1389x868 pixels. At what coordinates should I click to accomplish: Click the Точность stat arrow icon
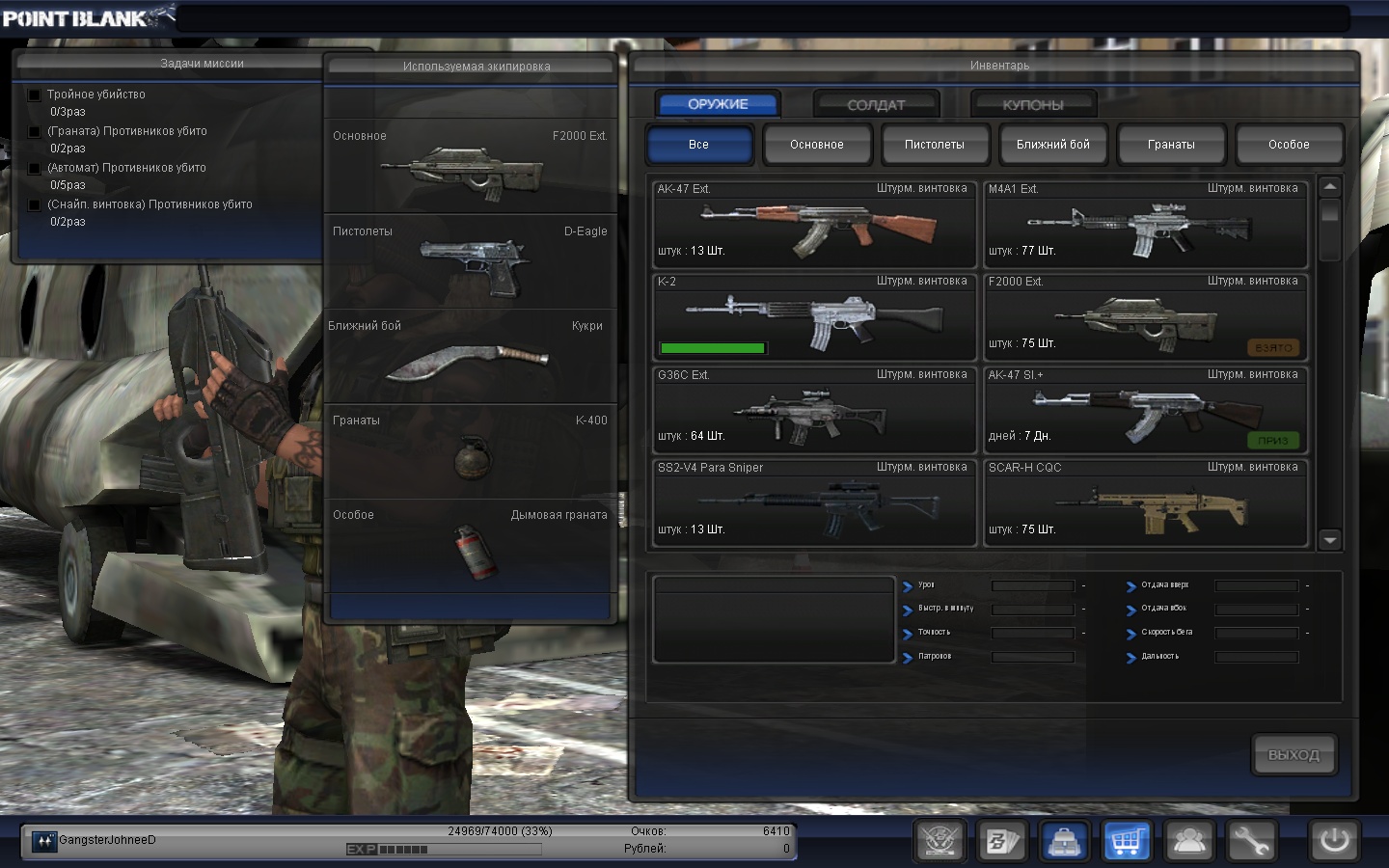point(908,633)
